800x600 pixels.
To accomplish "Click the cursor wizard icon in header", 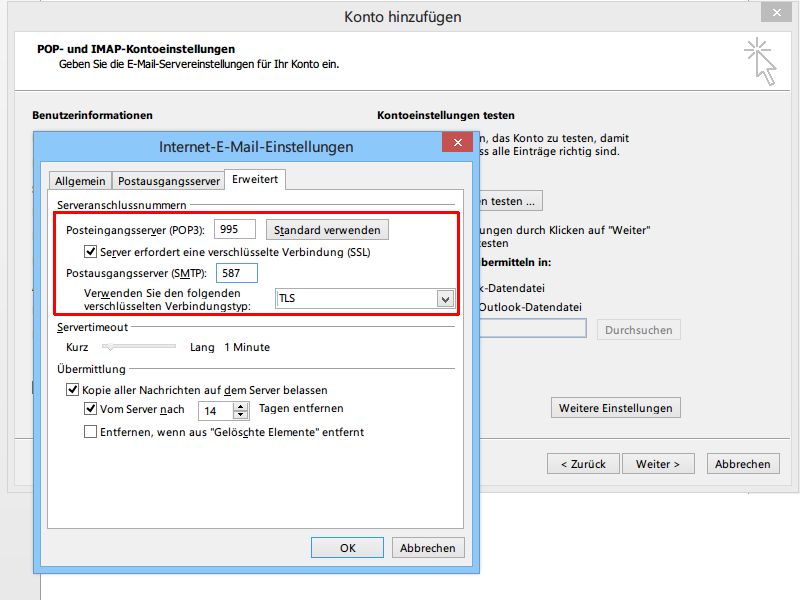I will click(760, 61).
